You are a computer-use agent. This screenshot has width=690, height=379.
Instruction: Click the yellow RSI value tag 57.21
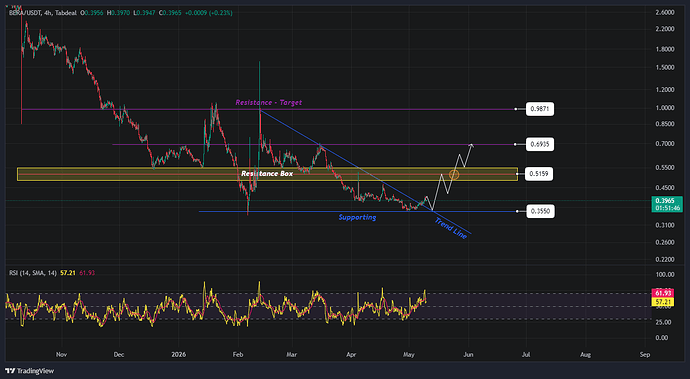click(663, 302)
